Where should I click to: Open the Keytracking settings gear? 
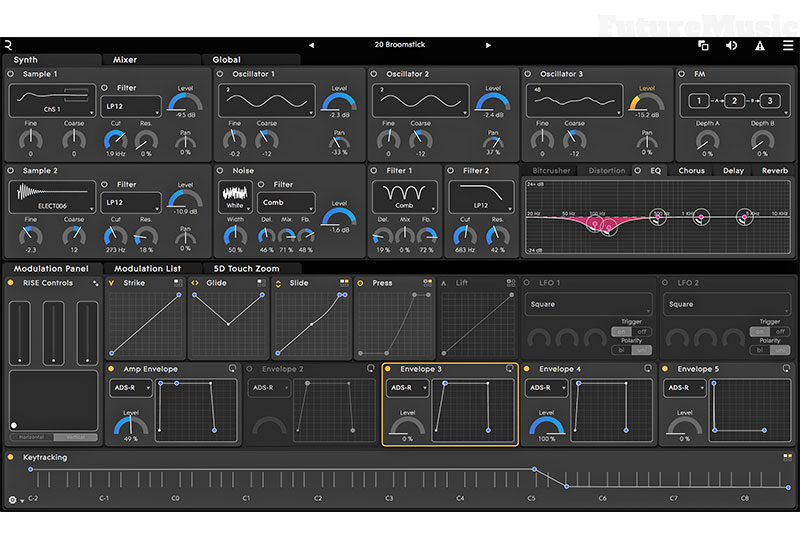tap(13, 500)
